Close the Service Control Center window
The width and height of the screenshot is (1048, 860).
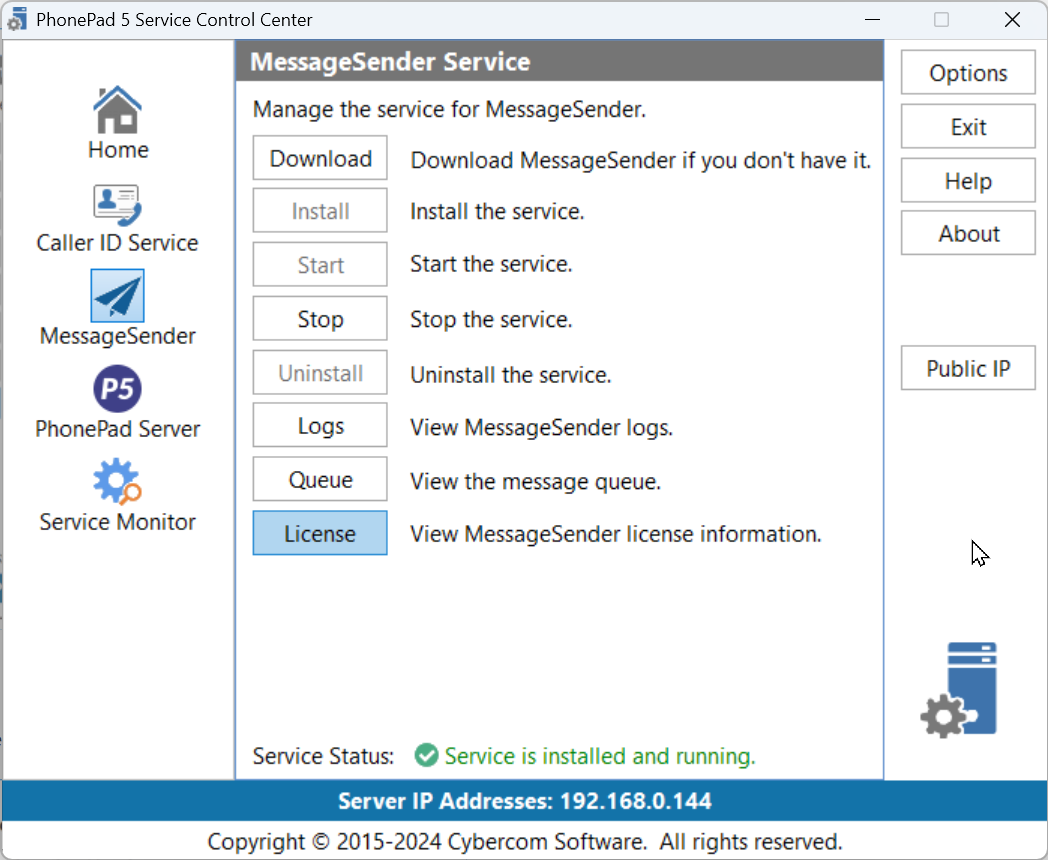[1012, 19]
